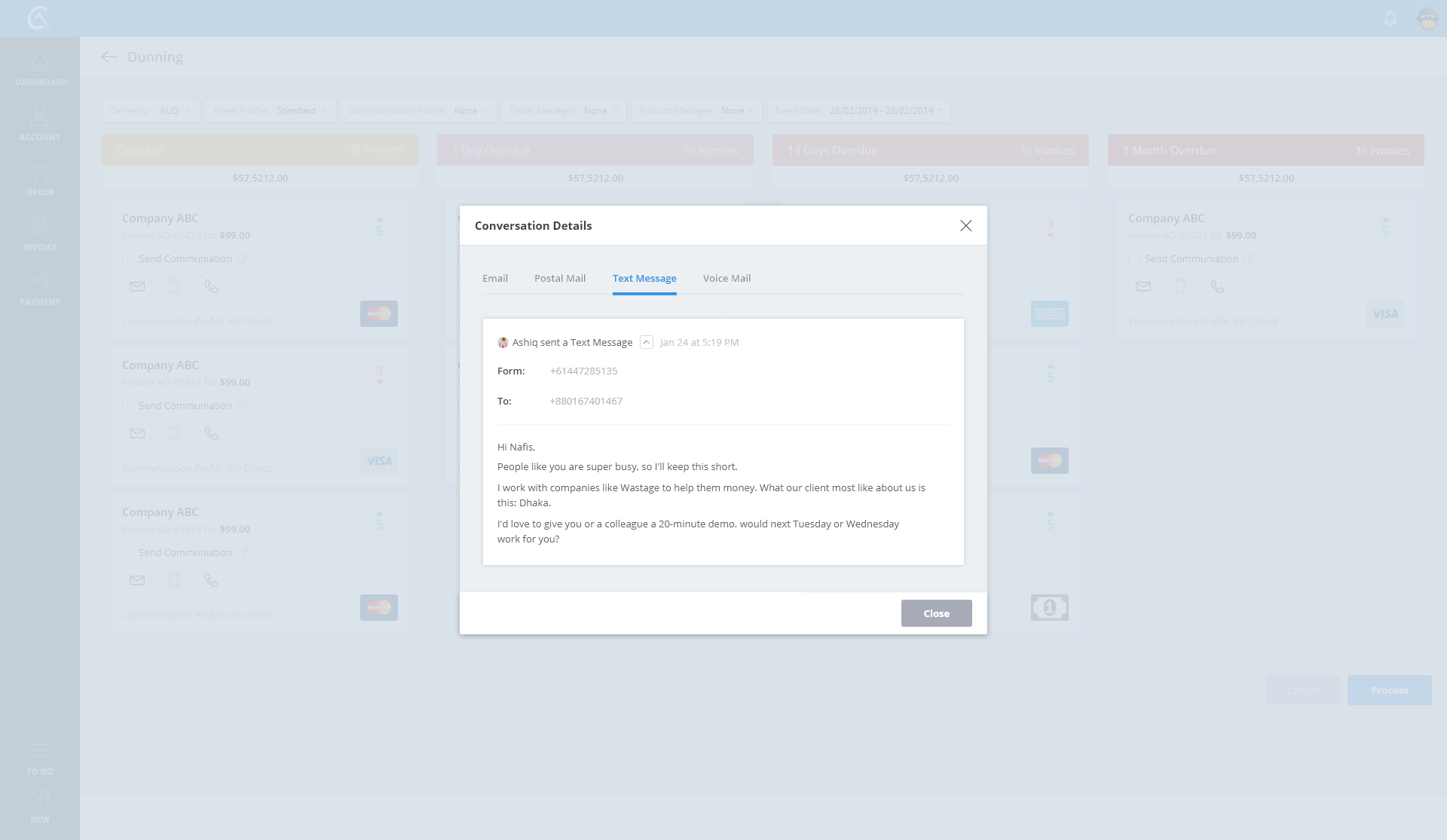Collapse the Ashiq text message entry

(646, 342)
